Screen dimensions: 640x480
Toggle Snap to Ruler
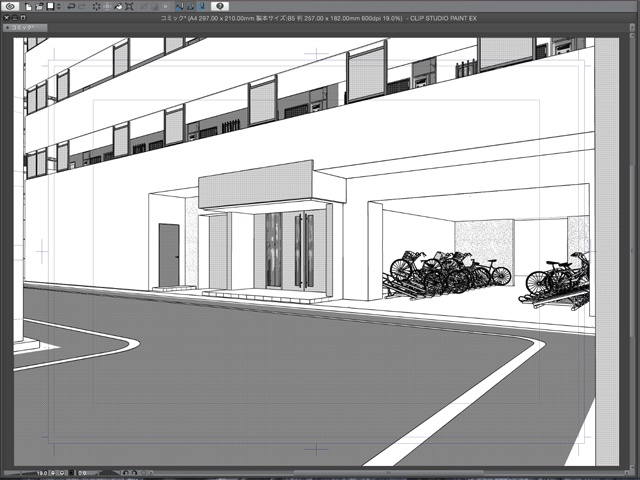[x=180, y=7]
